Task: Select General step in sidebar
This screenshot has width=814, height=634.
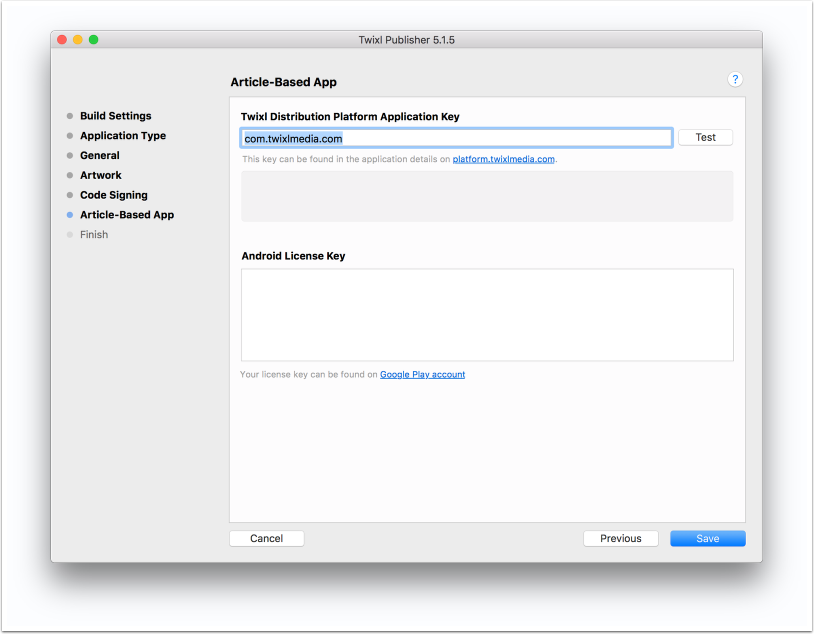Action: pos(99,155)
